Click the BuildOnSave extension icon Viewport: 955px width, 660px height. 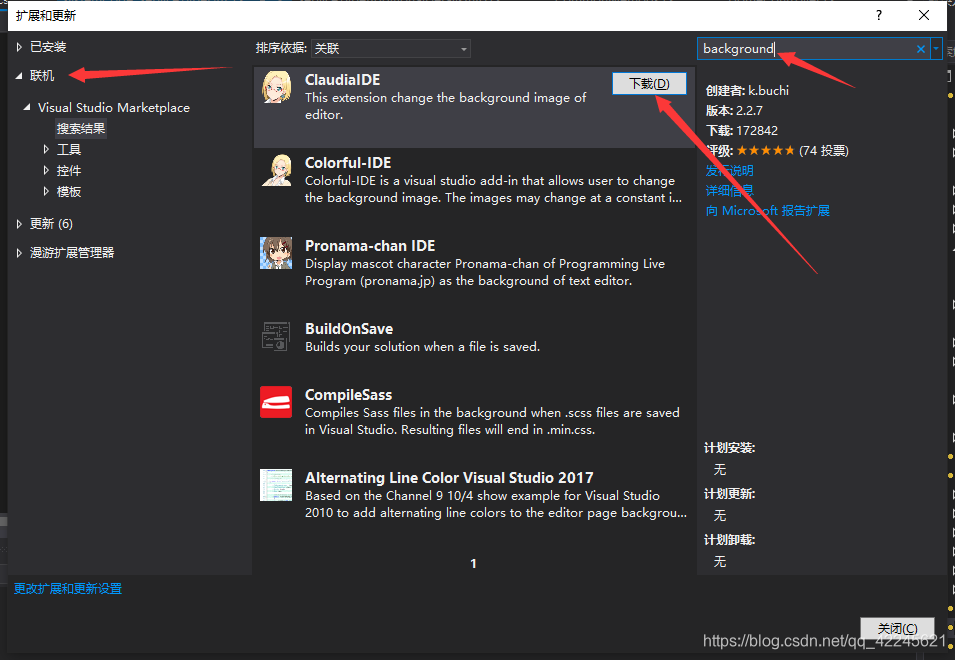click(x=276, y=336)
